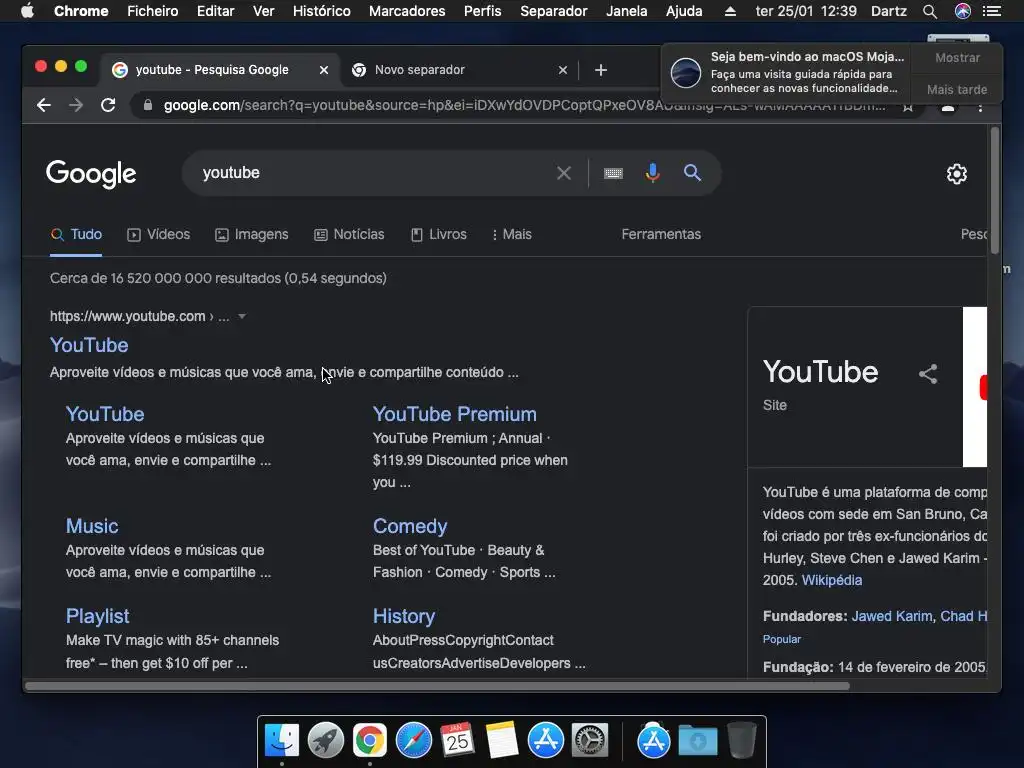This screenshot has height=768, width=1024.
Task: Open the Apple menu
Action: pos(27,11)
